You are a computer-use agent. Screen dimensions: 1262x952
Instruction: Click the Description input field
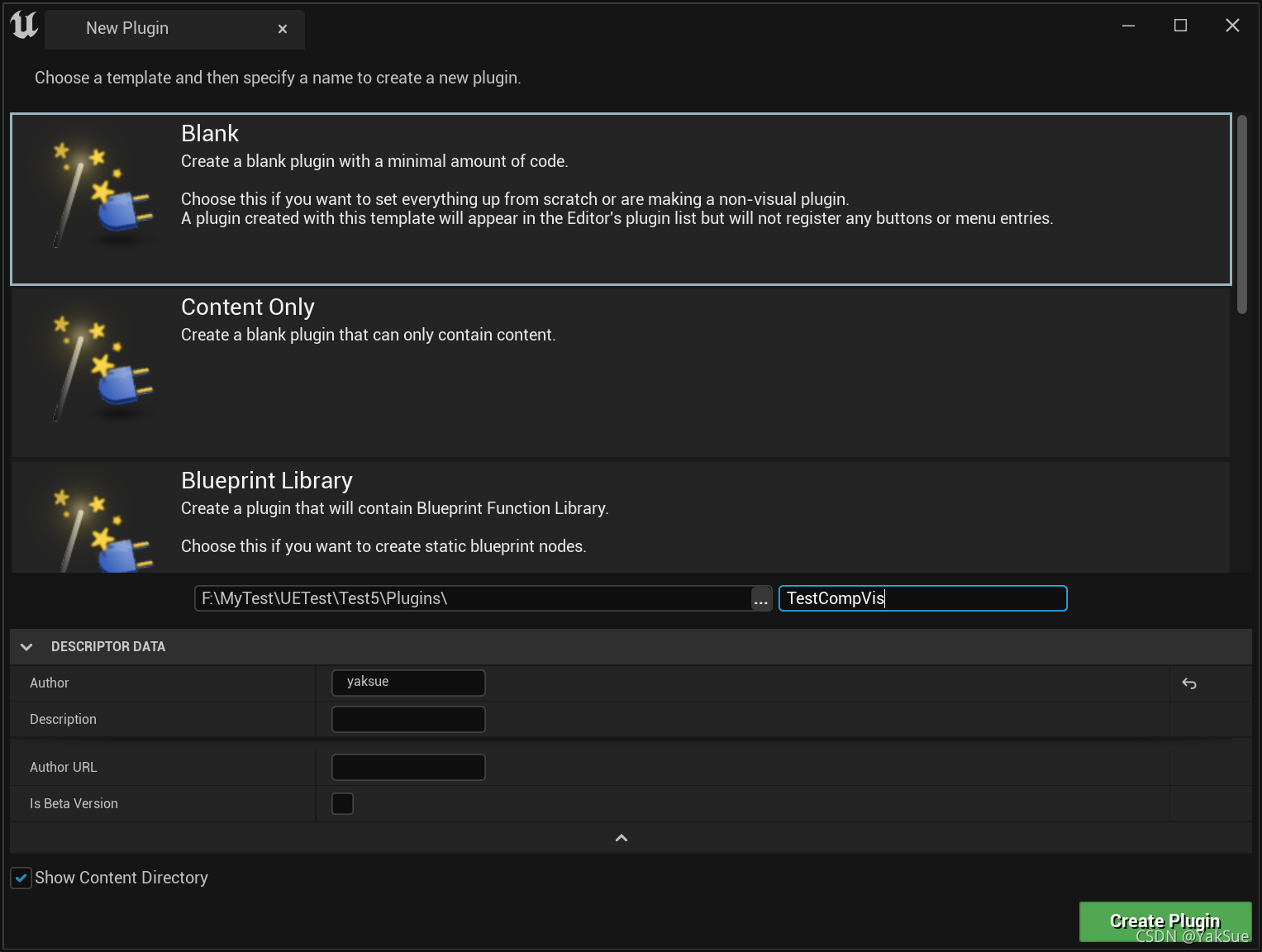408,719
